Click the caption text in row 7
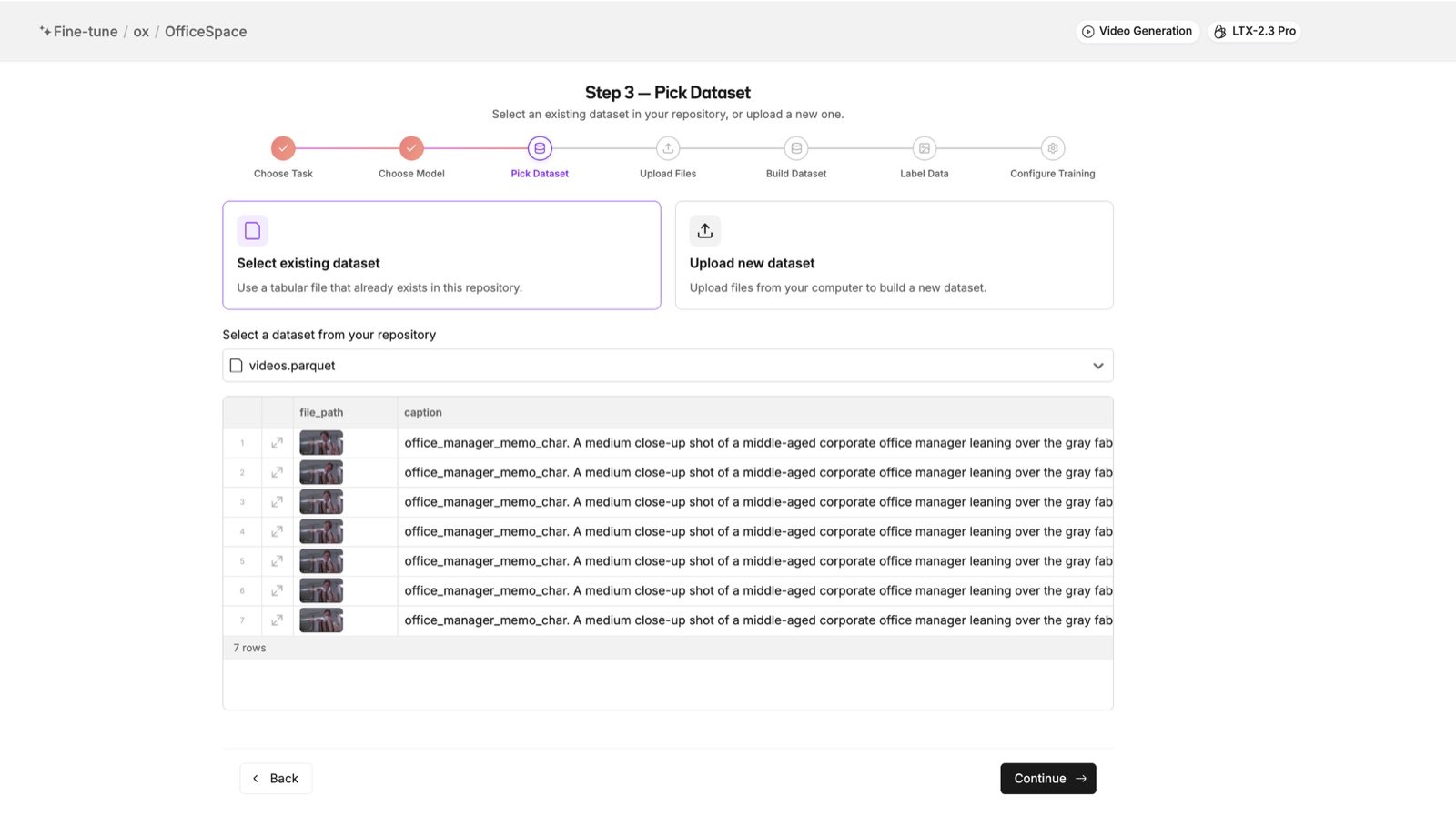1456x816 pixels. pos(758,620)
